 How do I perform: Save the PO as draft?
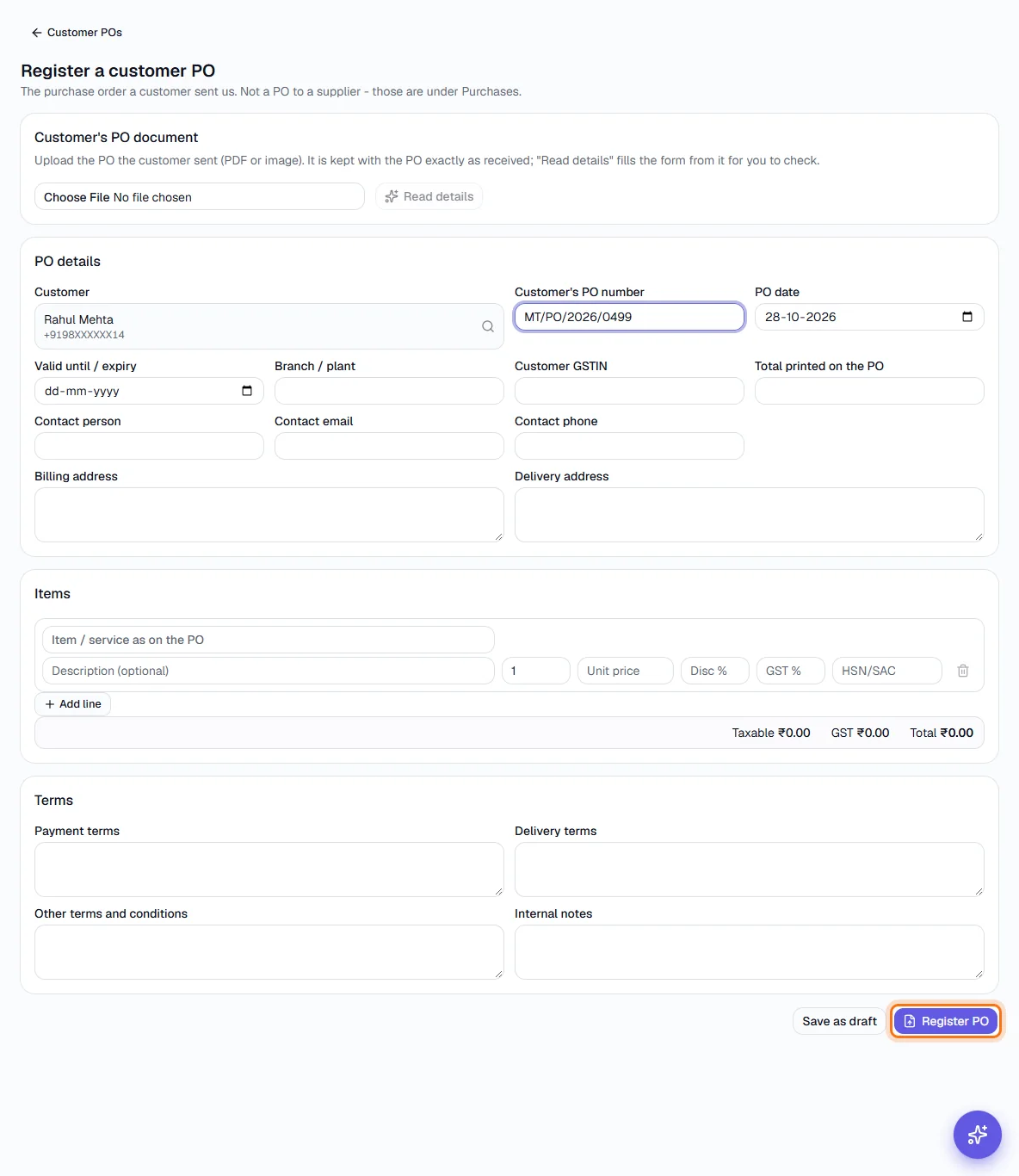pyautogui.click(x=839, y=1021)
